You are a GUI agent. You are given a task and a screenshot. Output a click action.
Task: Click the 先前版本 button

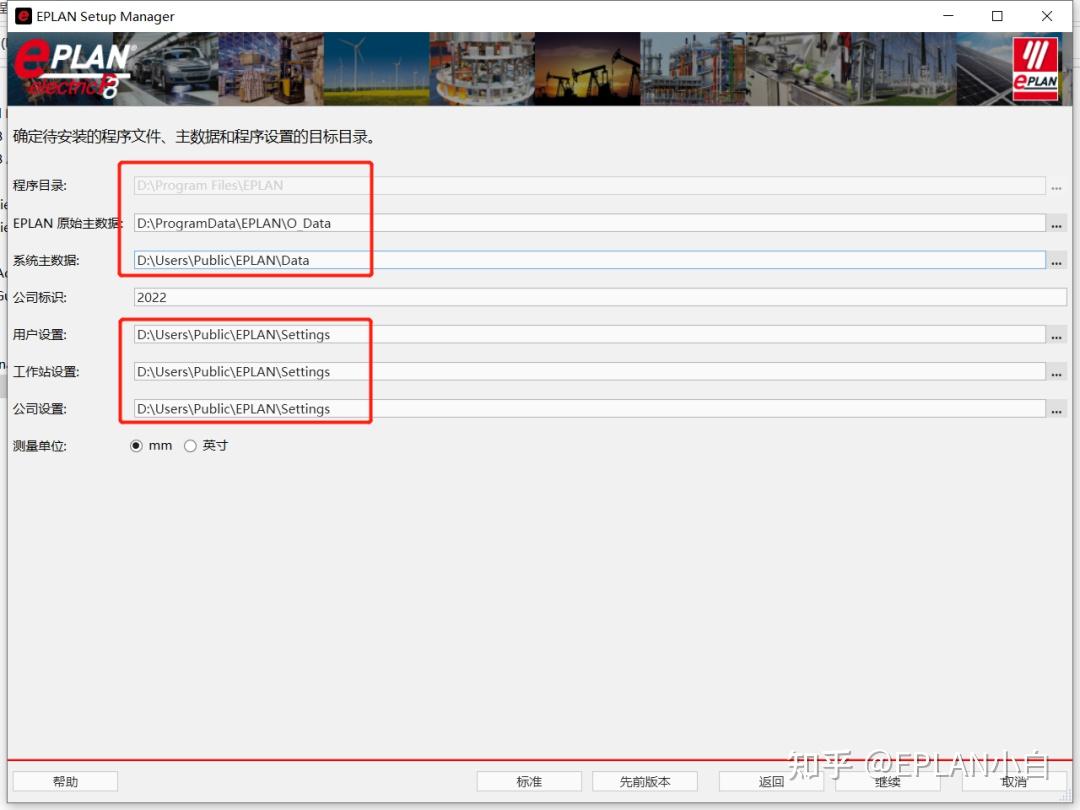pyautogui.click(x=644, y=781)
